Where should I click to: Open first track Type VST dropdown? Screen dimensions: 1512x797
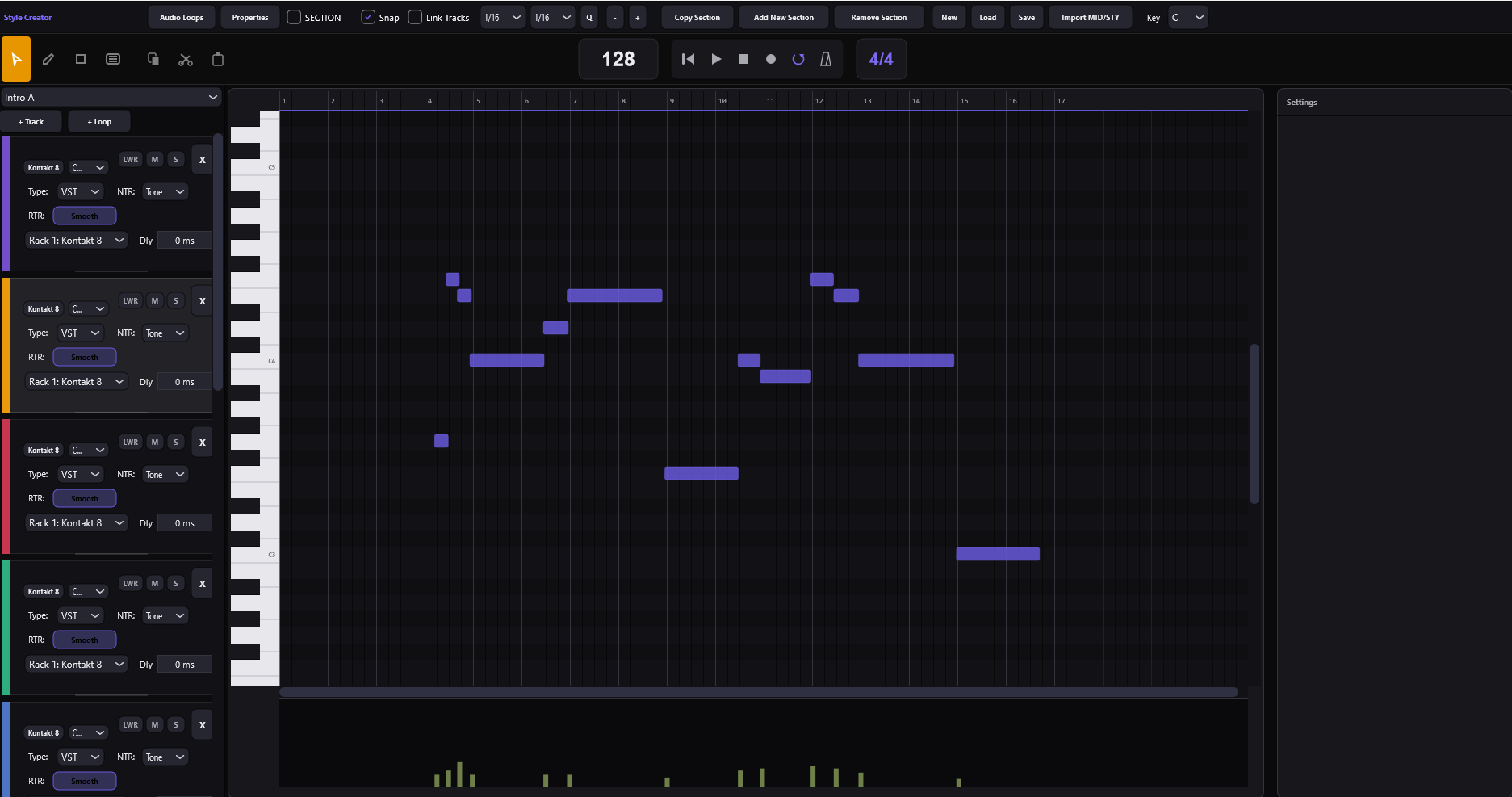[81, 192]
